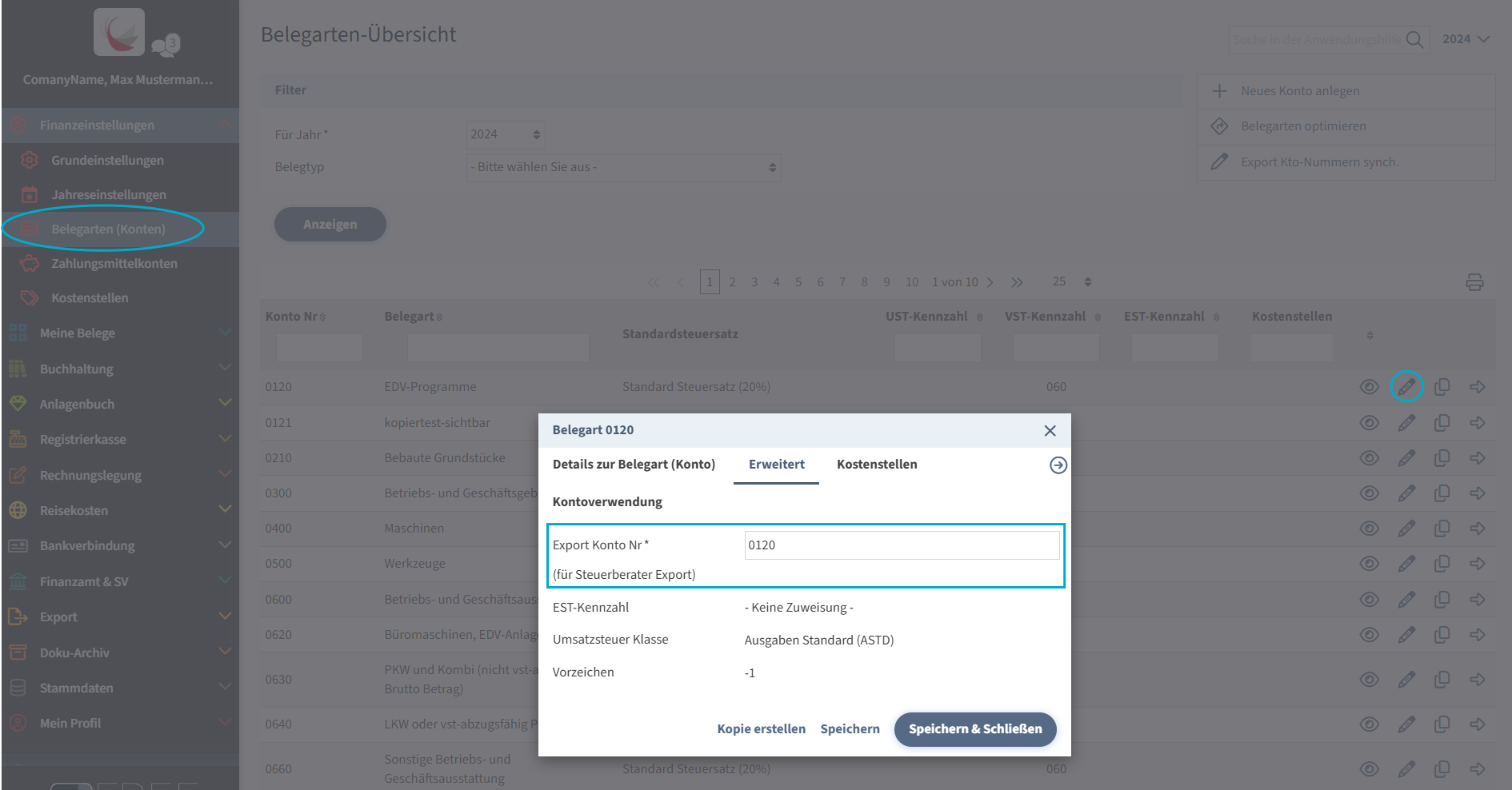The height and width of the screenshot is (790, 1512).
Task: Click the Export Konto Nr input field
Action: coord(902,545)
